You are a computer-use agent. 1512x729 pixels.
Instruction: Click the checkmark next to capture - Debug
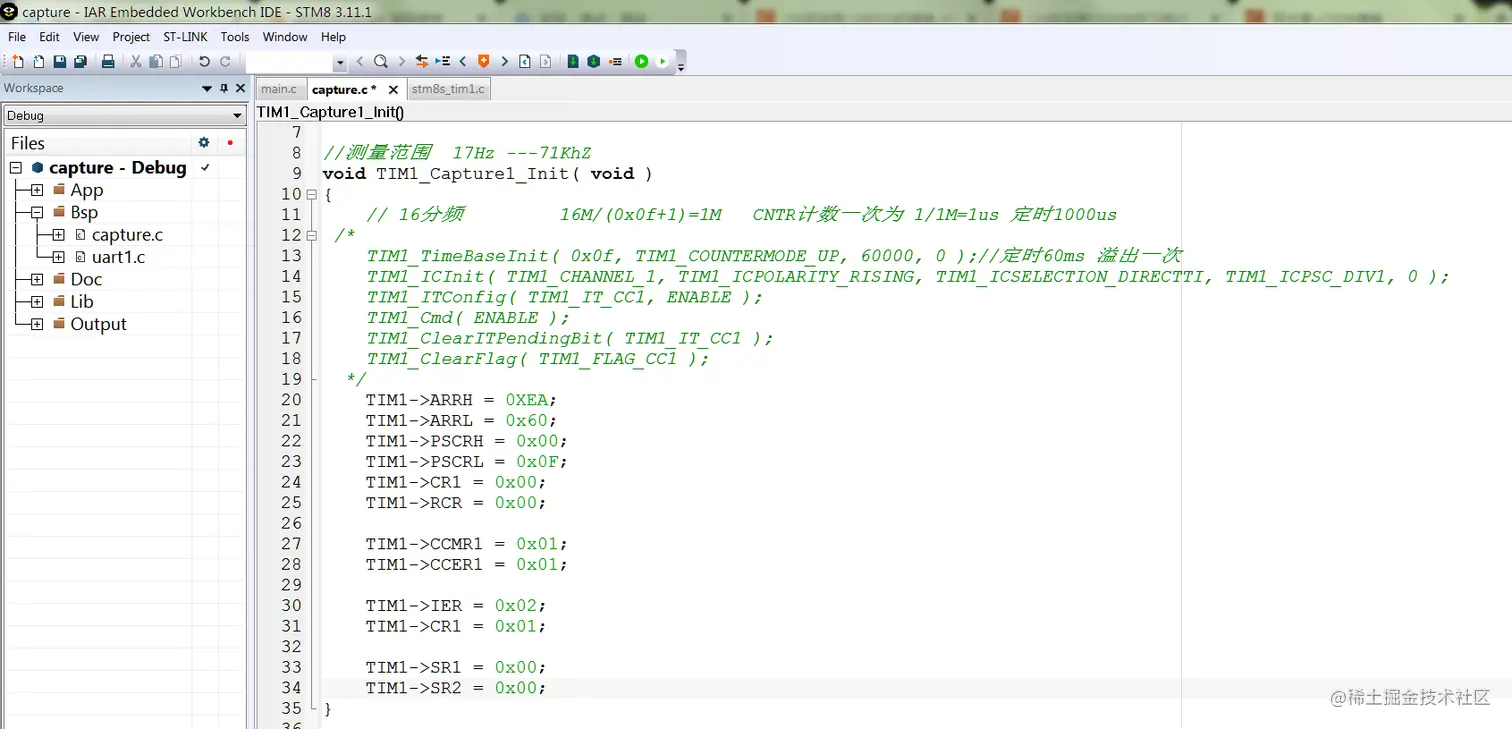205,168
